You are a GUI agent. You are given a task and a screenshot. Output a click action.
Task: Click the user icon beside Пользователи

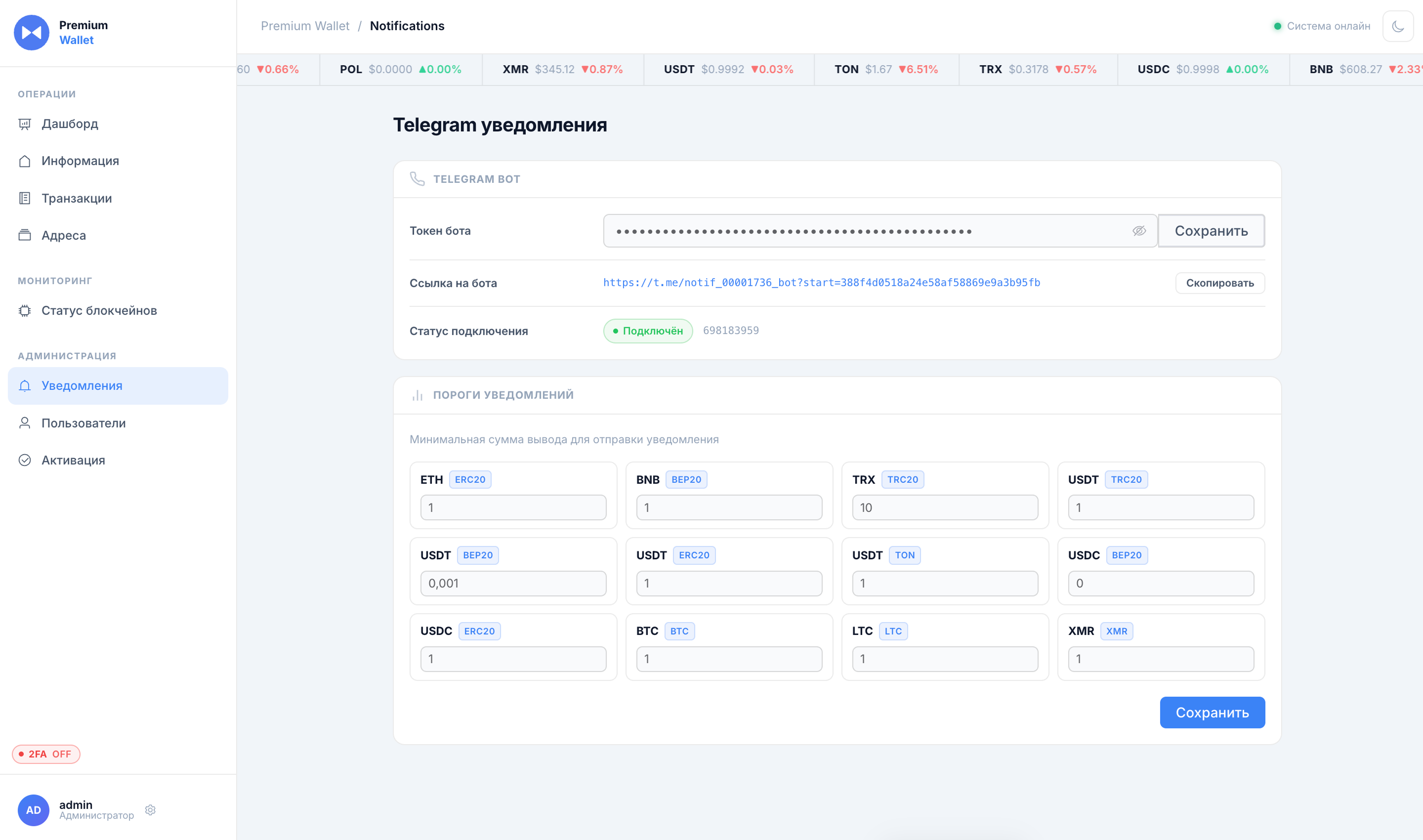24,423
